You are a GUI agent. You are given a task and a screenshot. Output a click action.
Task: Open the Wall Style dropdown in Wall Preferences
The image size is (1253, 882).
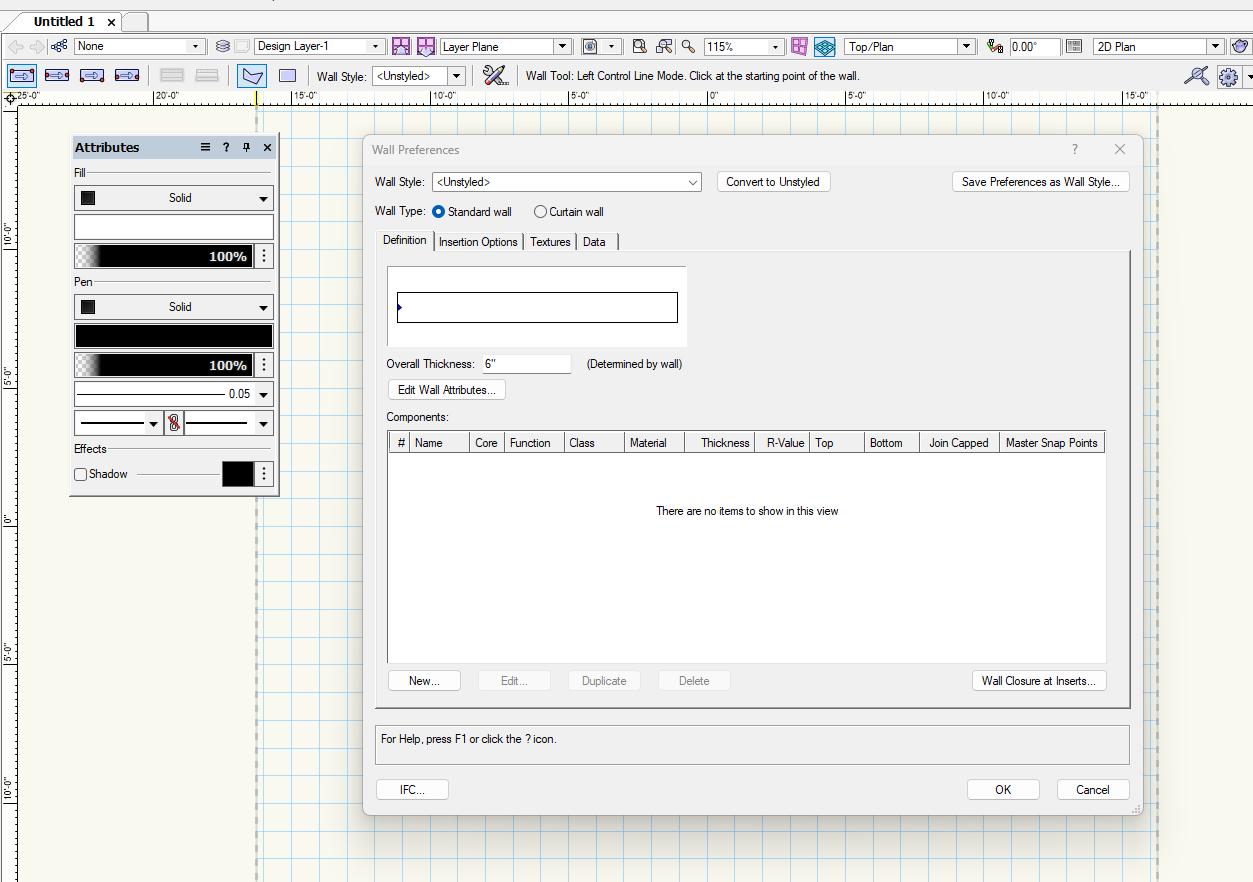[x=692, y=182]
